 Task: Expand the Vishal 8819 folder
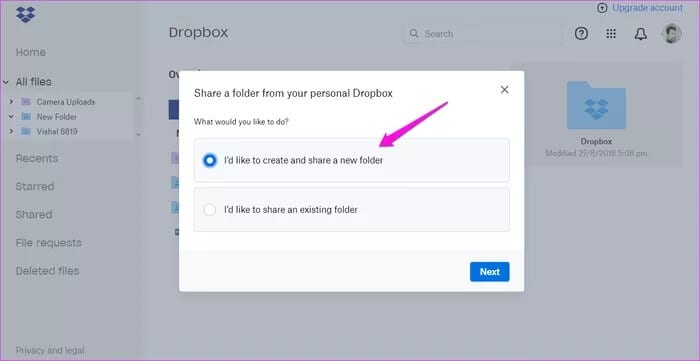[11, 132]
